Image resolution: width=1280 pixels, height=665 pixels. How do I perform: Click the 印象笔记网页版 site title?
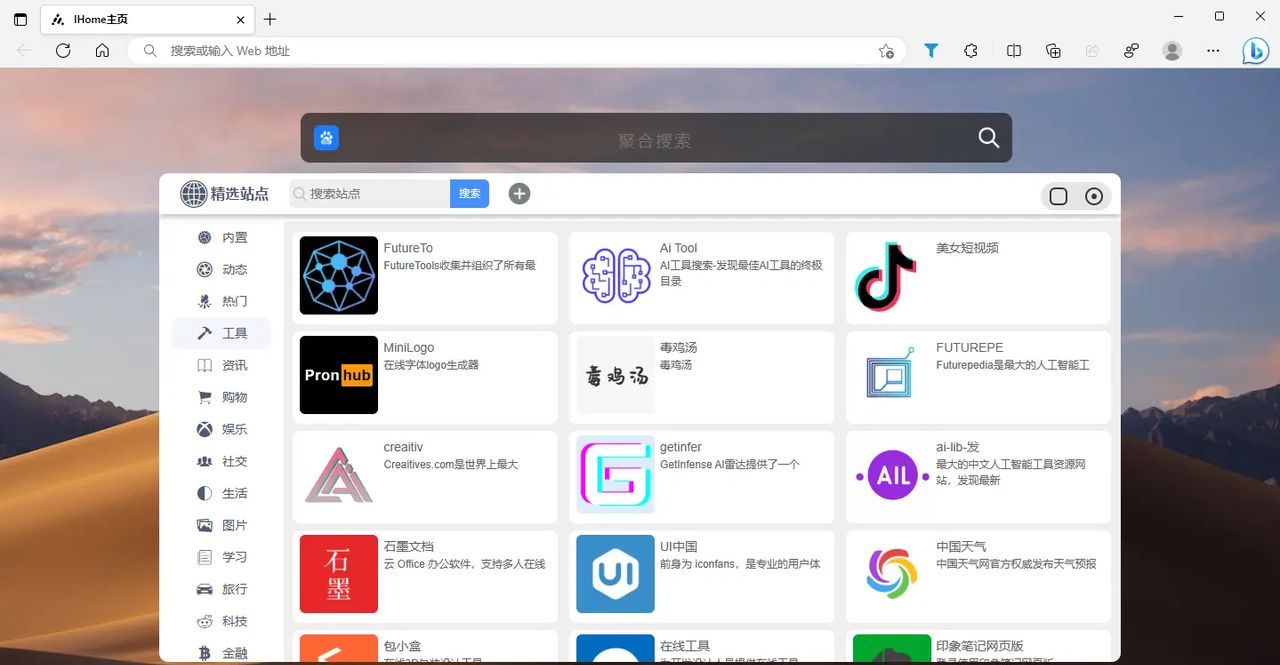(x=980, y=646)
